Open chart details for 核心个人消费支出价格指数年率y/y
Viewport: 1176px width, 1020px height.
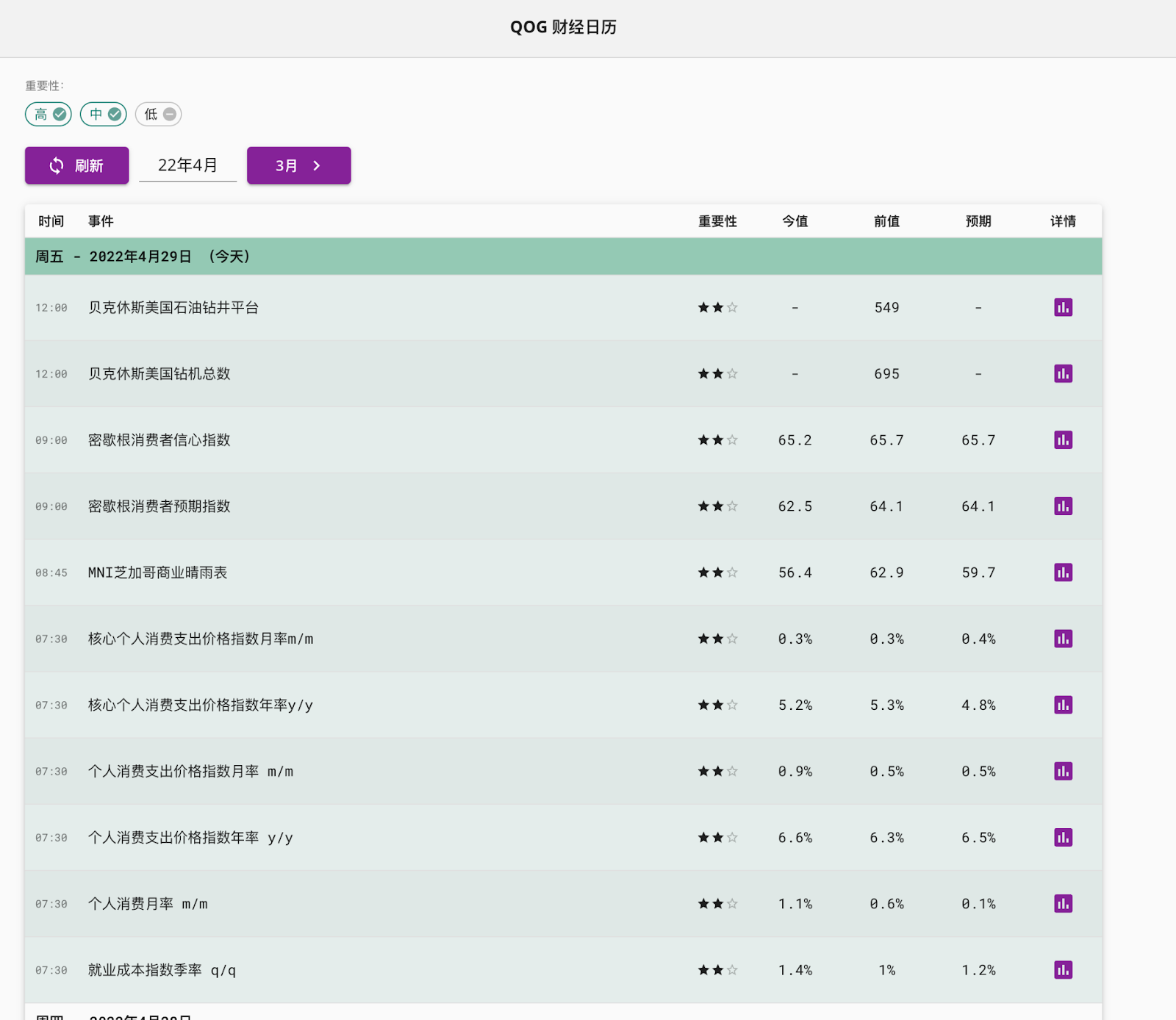click(1063, 705)
